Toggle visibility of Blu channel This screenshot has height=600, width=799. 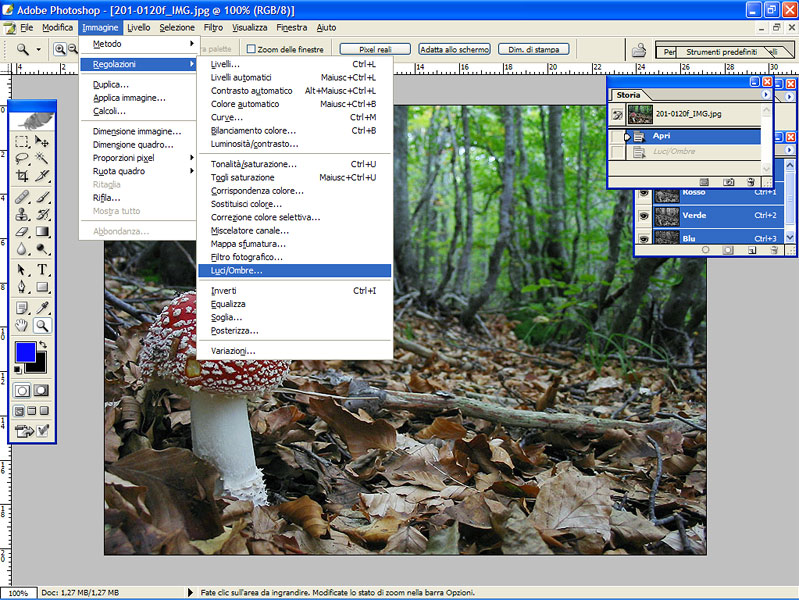644,237
